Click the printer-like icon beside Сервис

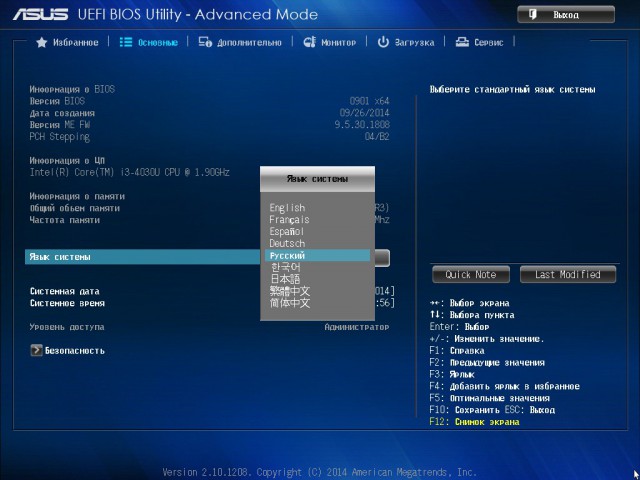point(462,42)
